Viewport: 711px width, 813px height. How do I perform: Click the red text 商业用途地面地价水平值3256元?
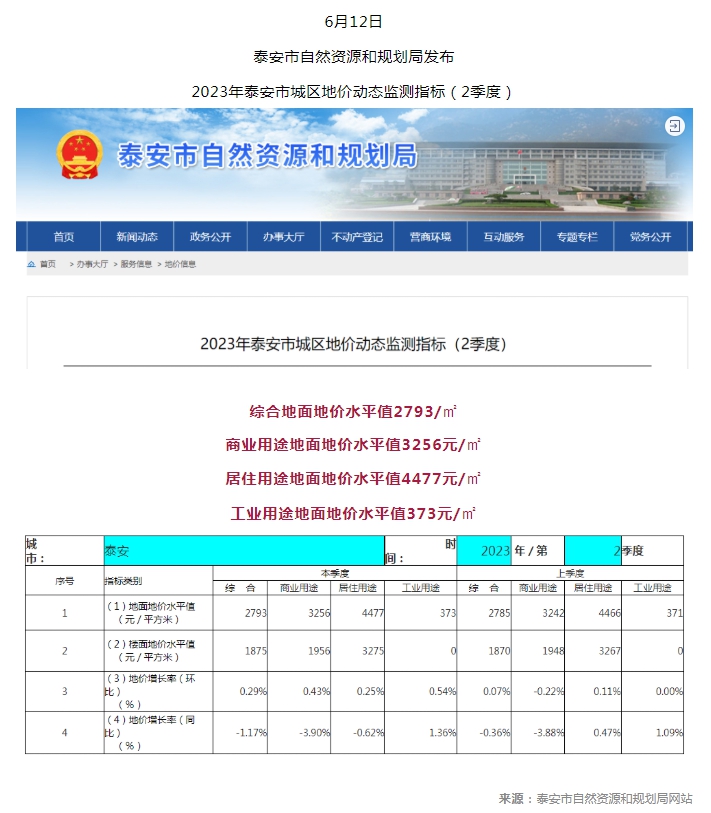point(353,445)
